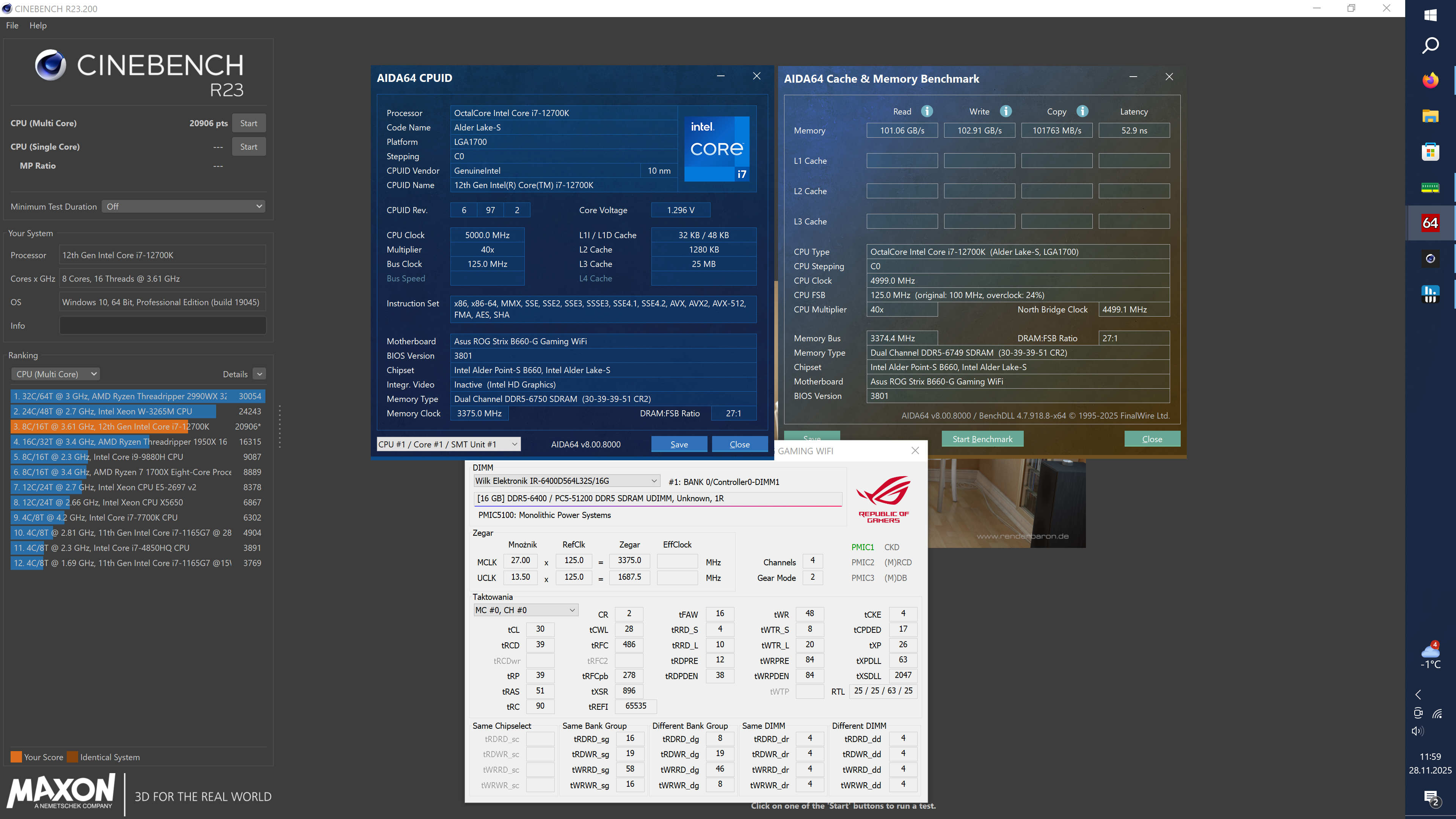Expand the CPU (Multi Core) ranking dropdown
The height and width of the screenshot is (819, 1456).
click(x=55, y=374)
